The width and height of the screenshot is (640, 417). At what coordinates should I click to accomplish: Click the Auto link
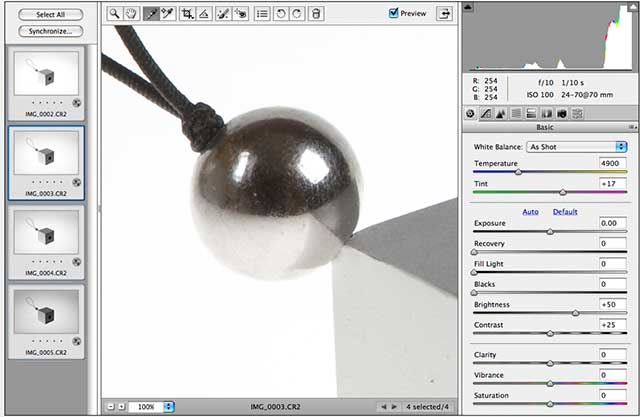(530, 212)
